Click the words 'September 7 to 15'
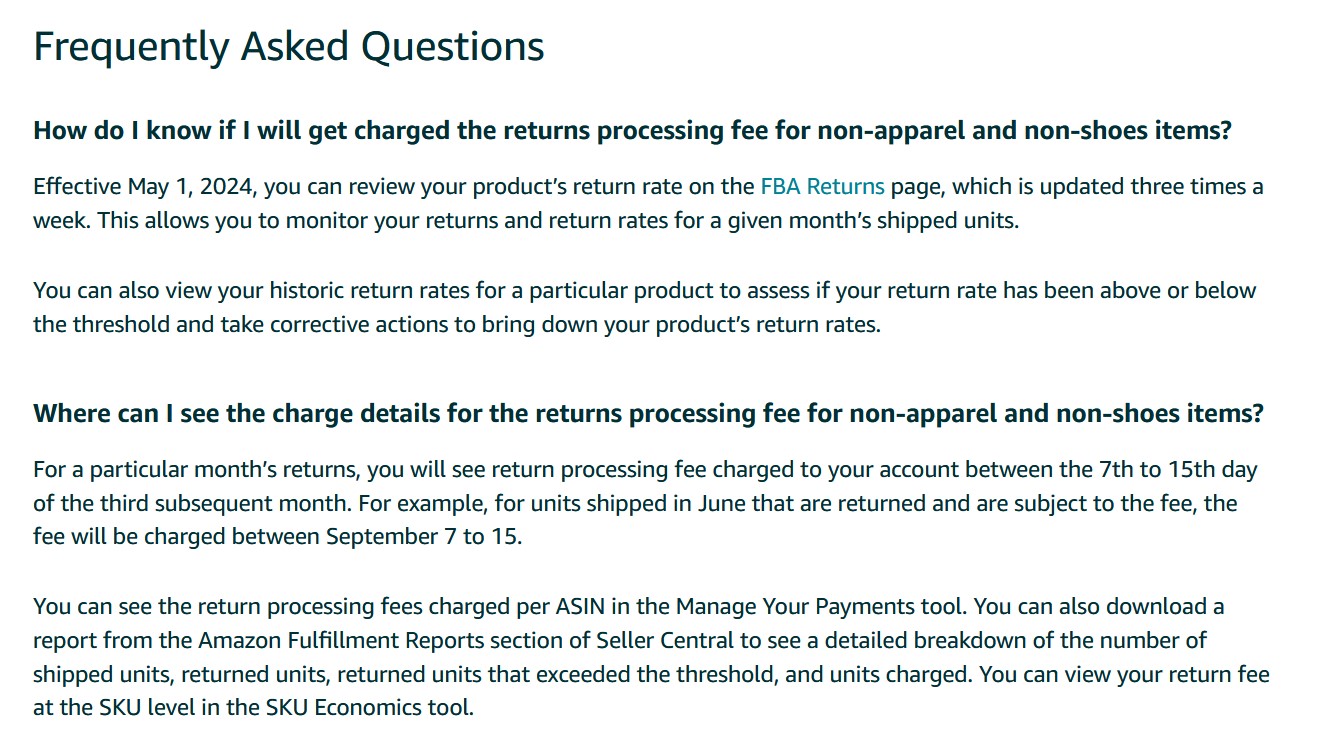The height and width of the screenshot is (755, 1329). [x=422, y=537]
